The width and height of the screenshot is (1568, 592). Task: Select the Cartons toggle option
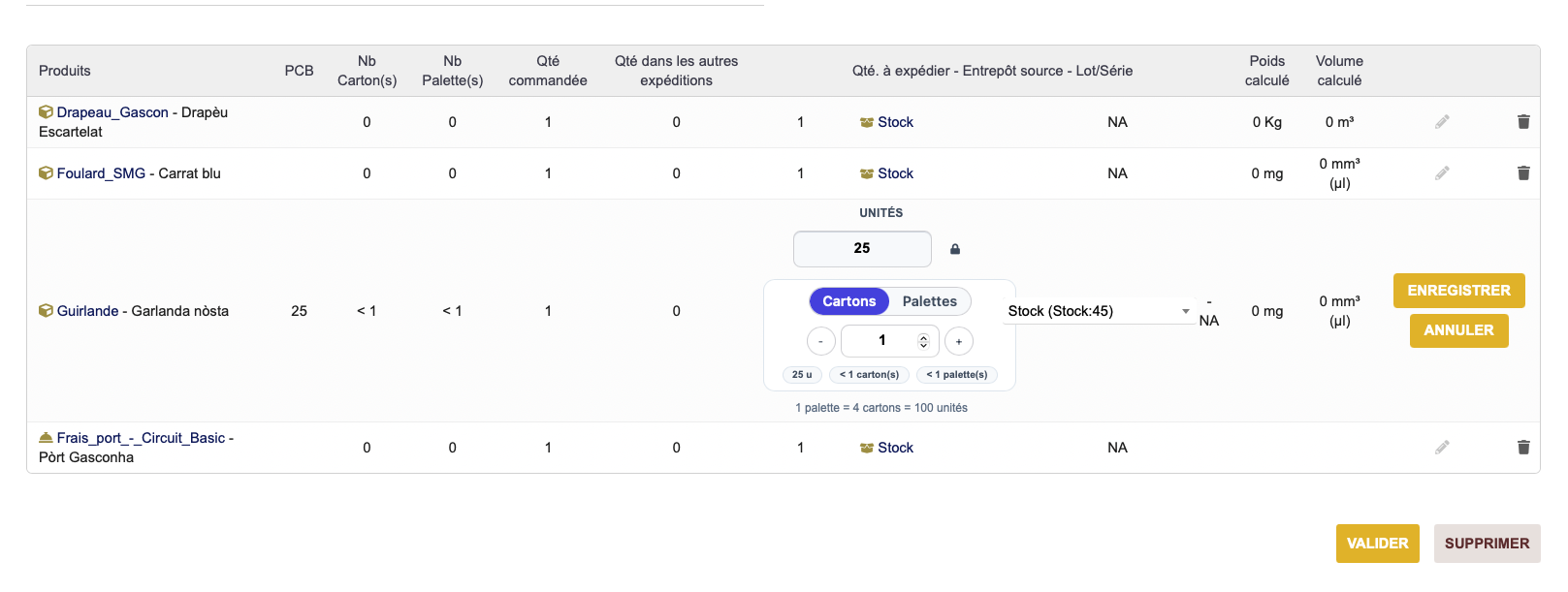(848, 301)
